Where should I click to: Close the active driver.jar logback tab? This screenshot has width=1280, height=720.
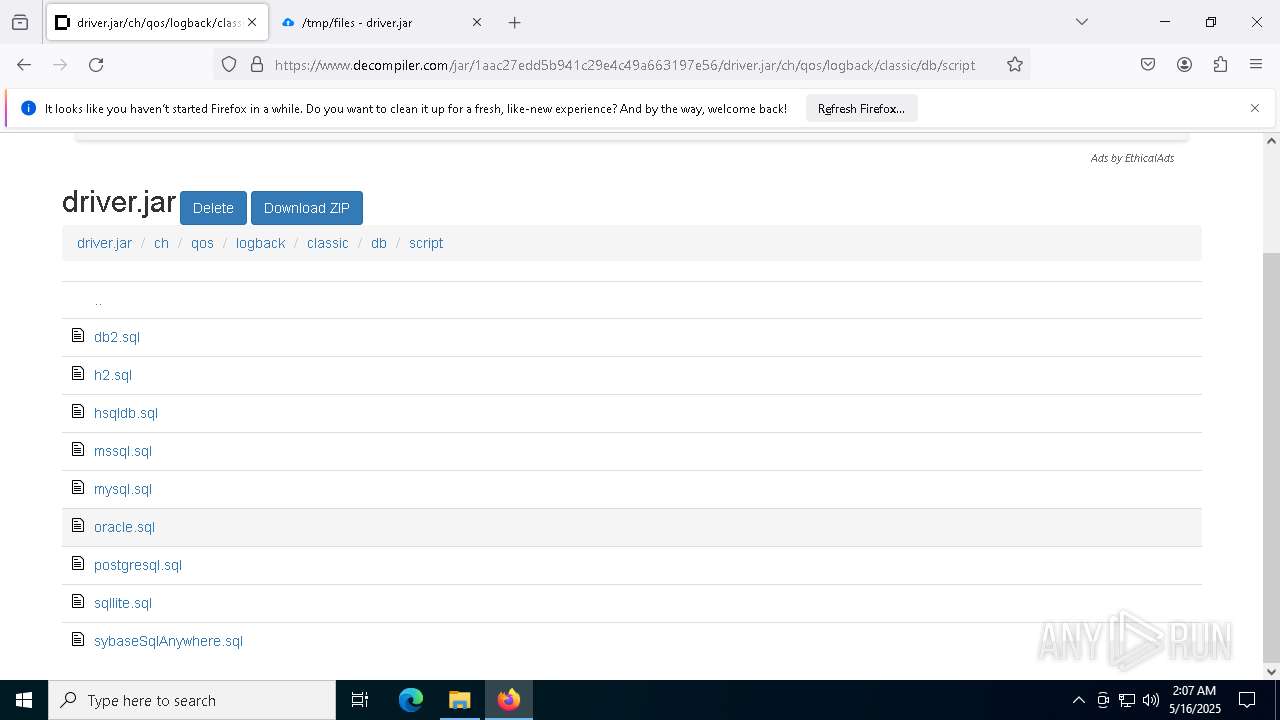pyautogui.click(x=253, y=22)
